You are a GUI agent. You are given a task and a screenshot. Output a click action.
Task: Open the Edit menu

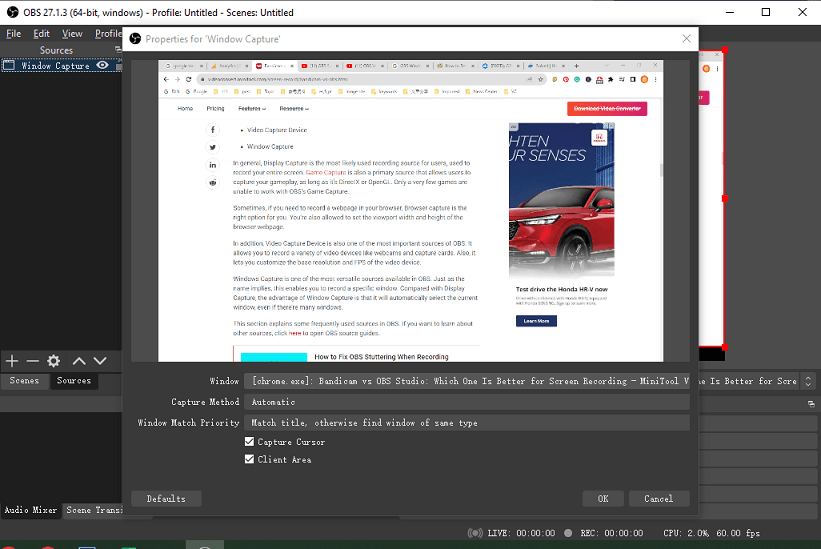(41, 33)
